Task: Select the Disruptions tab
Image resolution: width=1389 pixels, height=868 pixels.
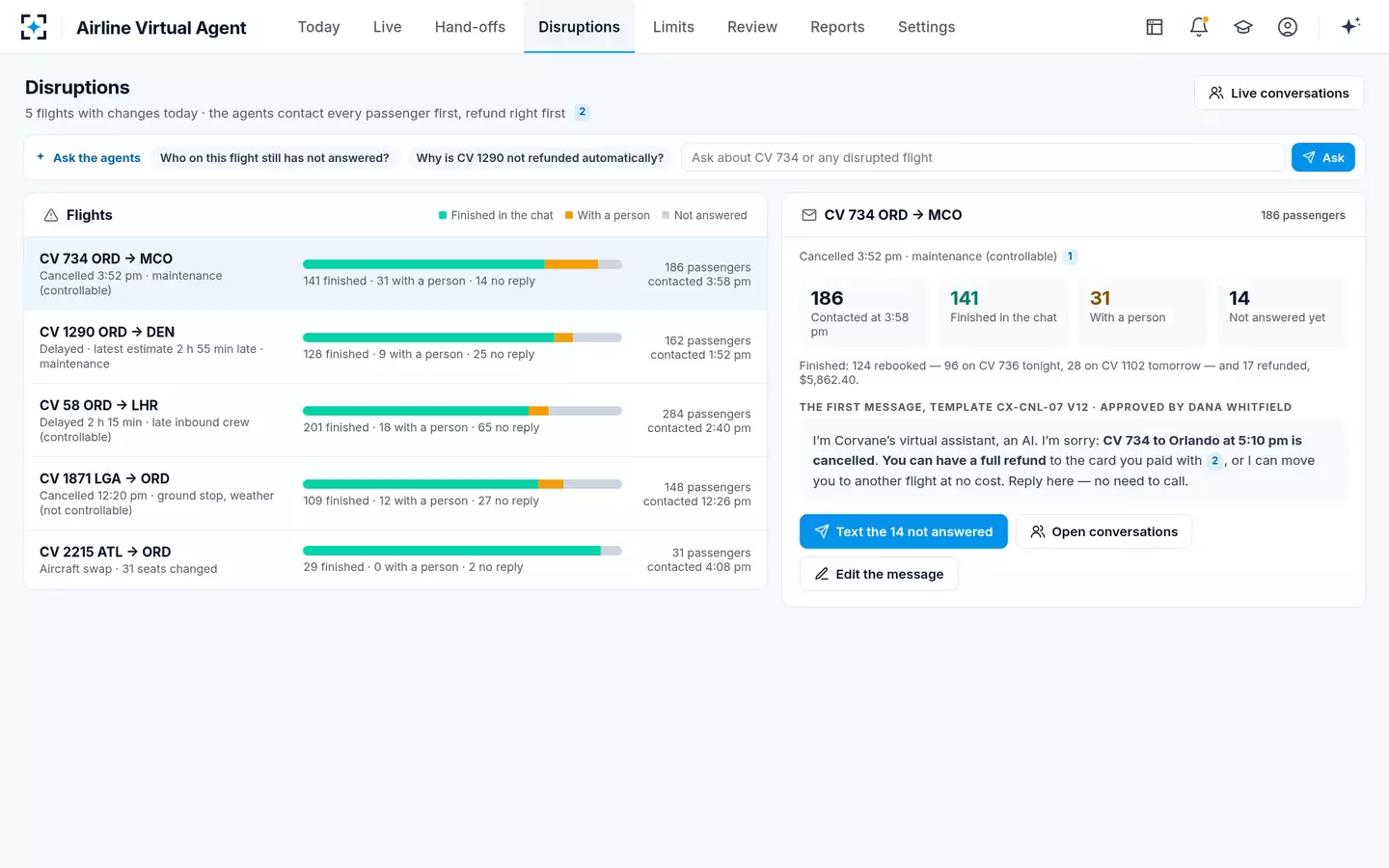Action: click(579, 27)
